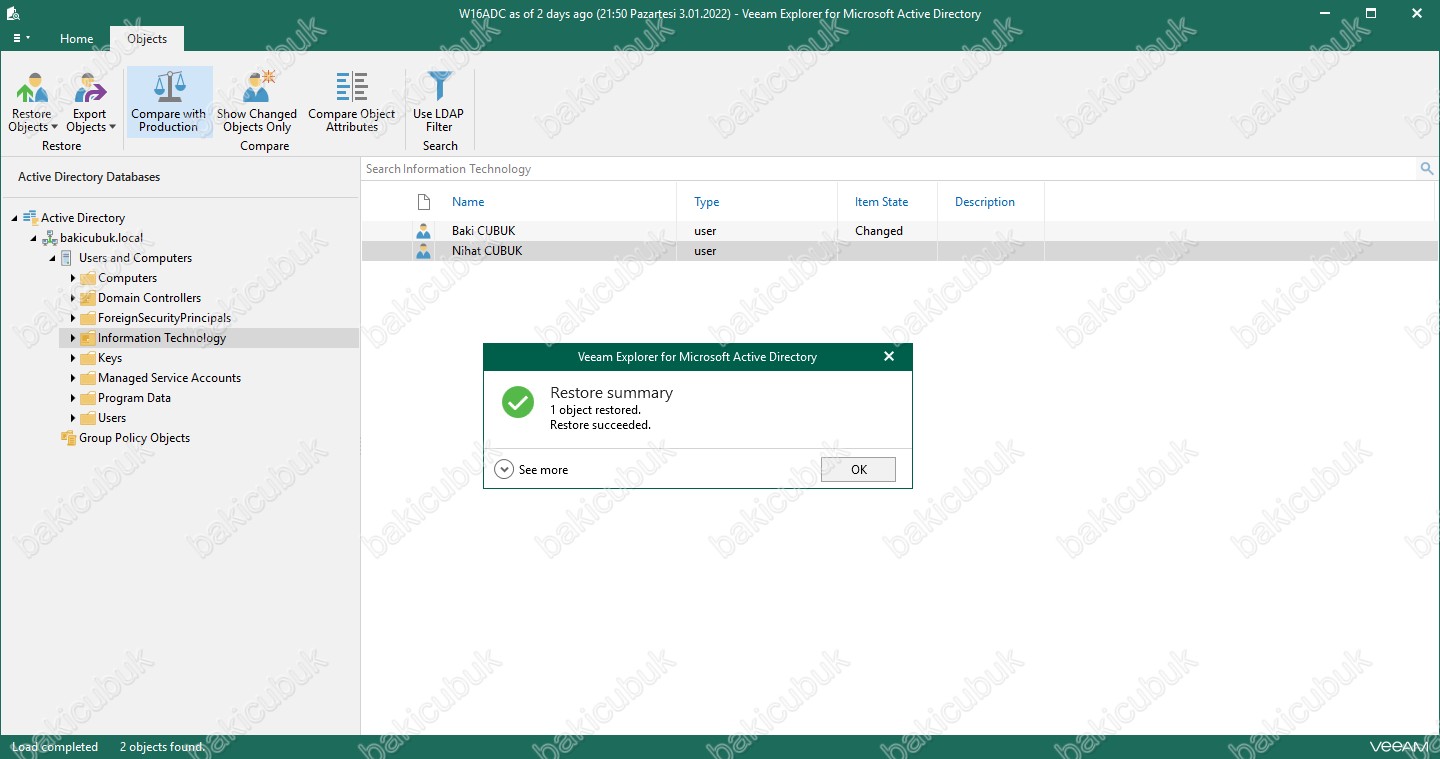Close the Restore summary dialog
This screenshot has width=1440, height=759.
pos(889,357)
